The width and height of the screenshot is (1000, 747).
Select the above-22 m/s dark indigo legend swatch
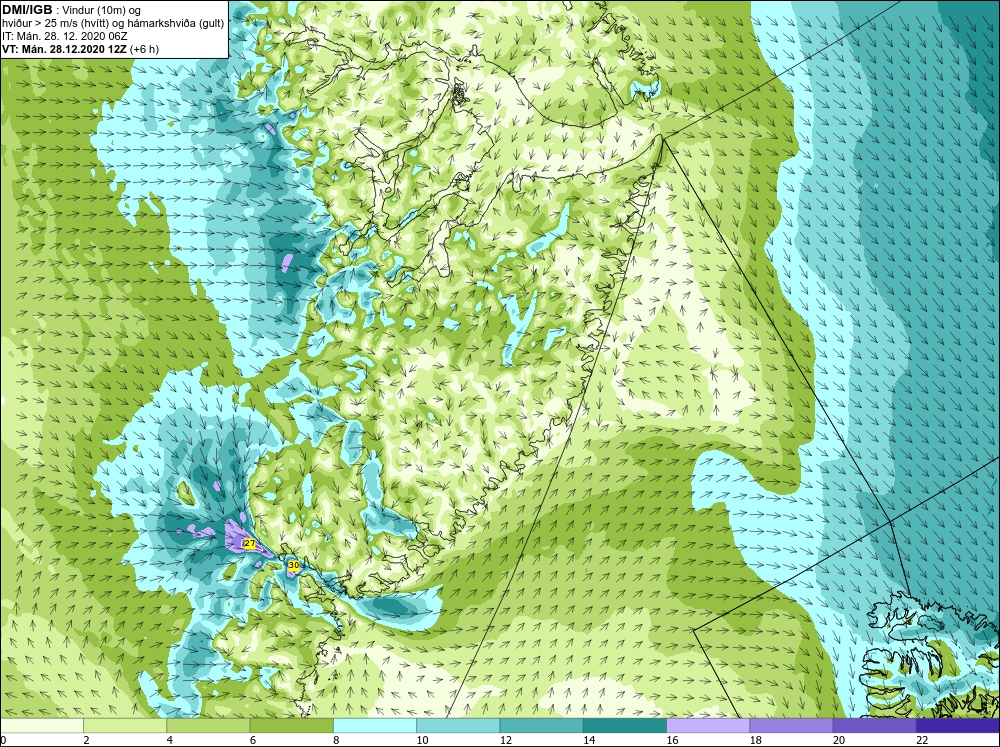[958, 726]
